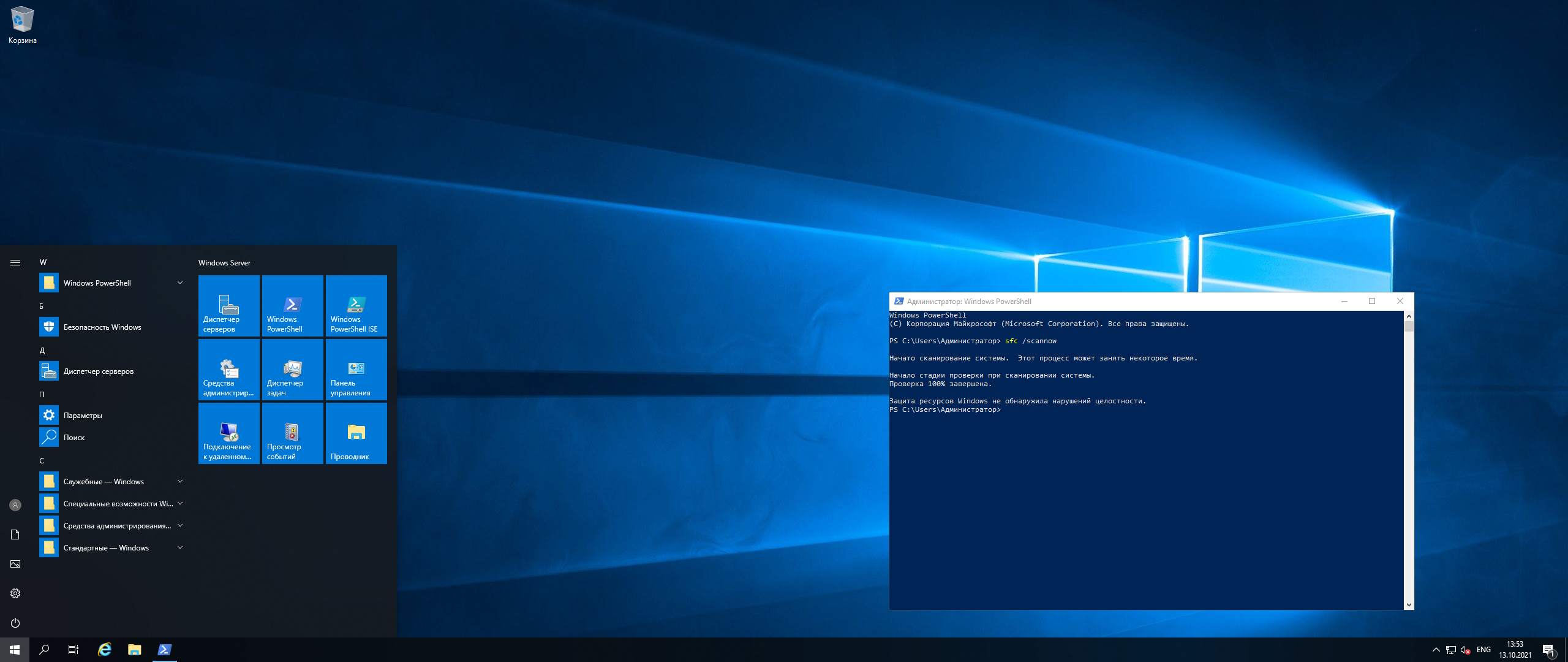The image size is (1568, 662).
Task: Click the last PS C:\Users\Администратор> prompt
Action: click(944, 410)
